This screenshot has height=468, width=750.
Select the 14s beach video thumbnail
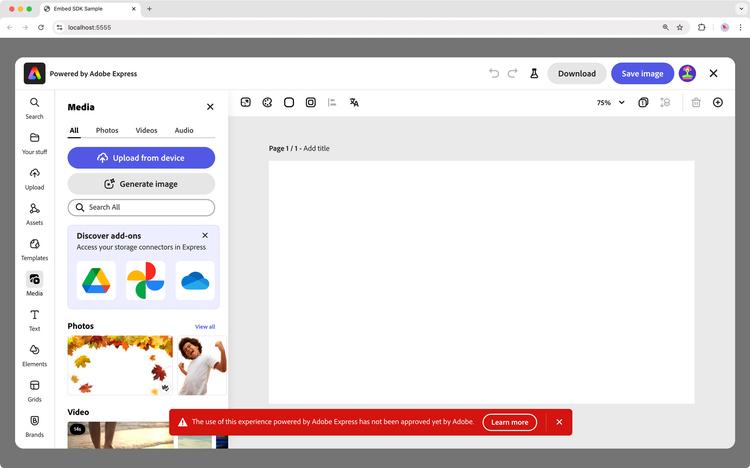pos(121,435)
